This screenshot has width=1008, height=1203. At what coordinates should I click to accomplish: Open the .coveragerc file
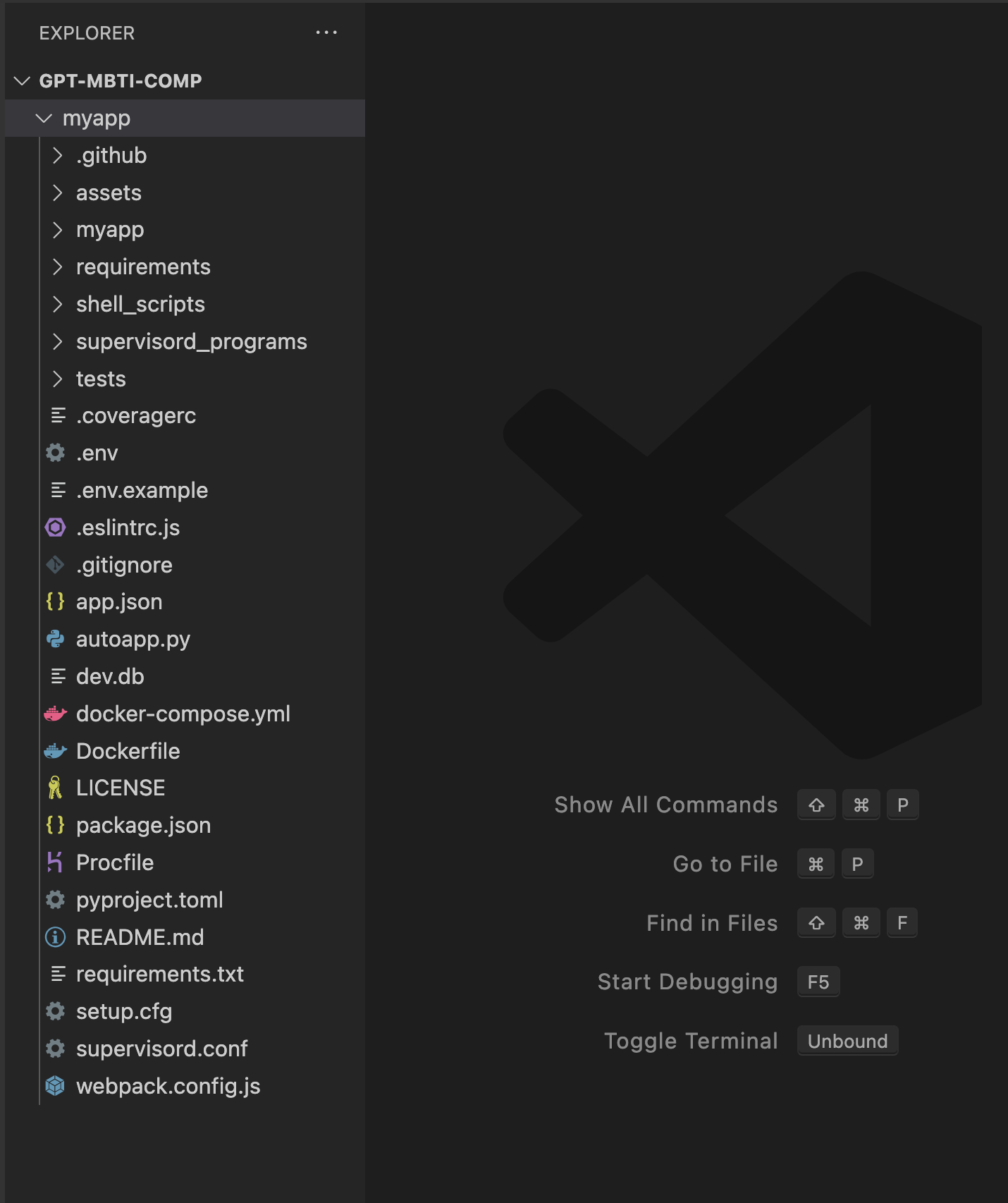(x=185, y=416)
